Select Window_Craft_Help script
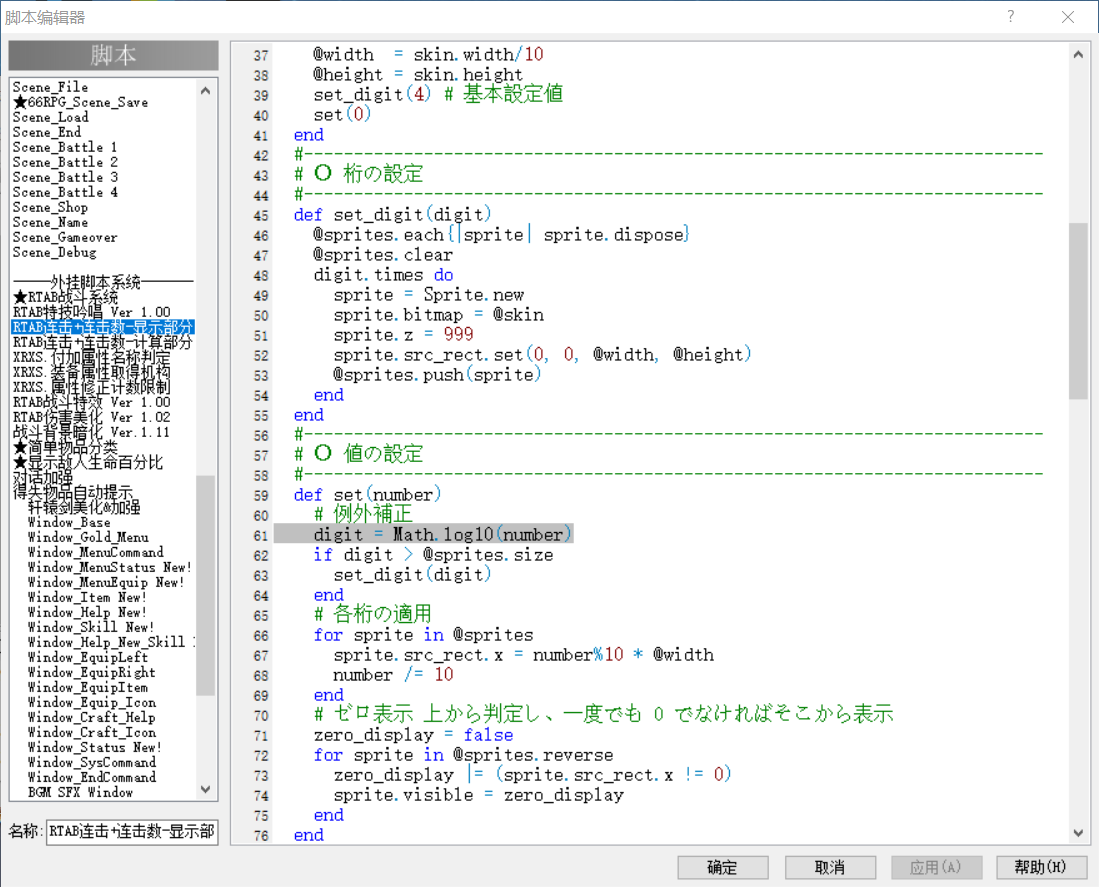1099x887 pixels. (92, 717)
